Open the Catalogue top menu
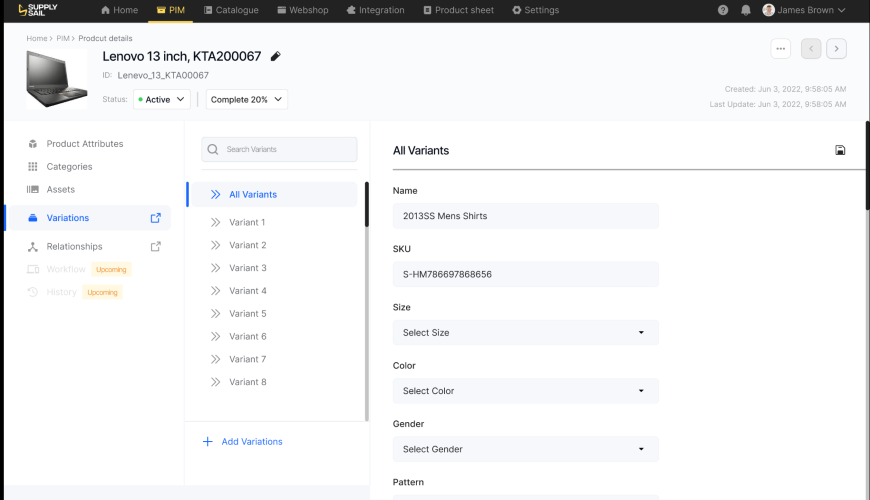The width and height of the screenshot is (870, 500). (231, 10)
